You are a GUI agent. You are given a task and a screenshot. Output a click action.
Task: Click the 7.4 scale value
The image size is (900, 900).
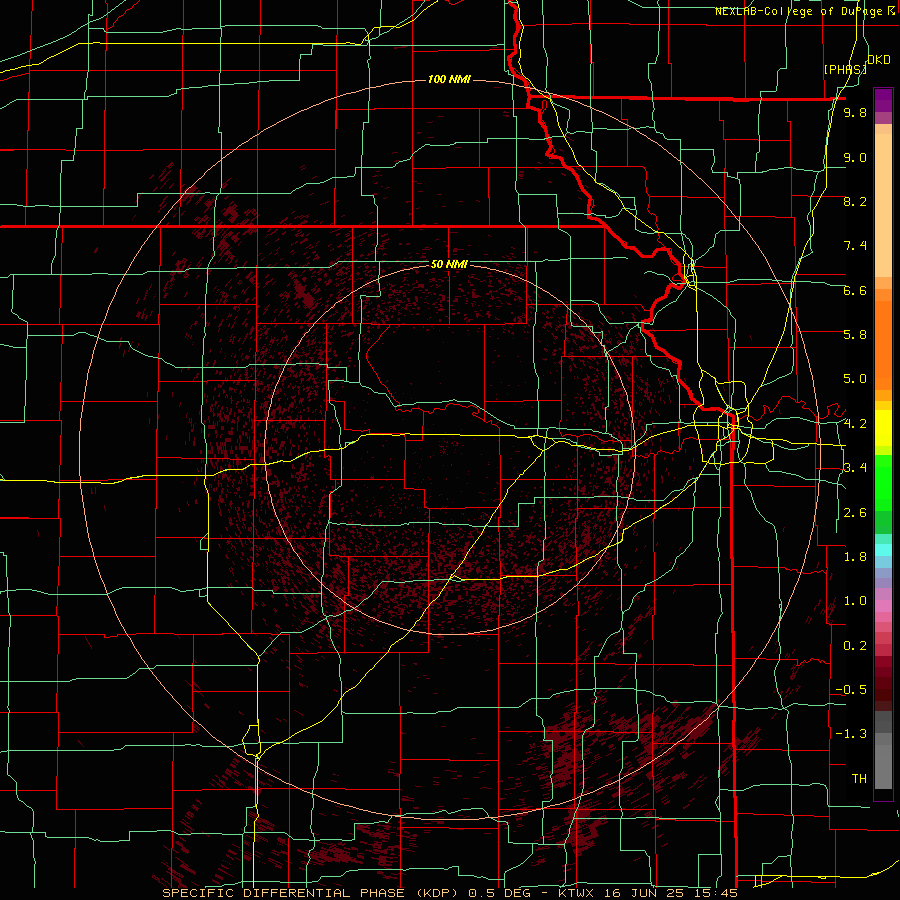pyautogui.click(x=855, y=246)
